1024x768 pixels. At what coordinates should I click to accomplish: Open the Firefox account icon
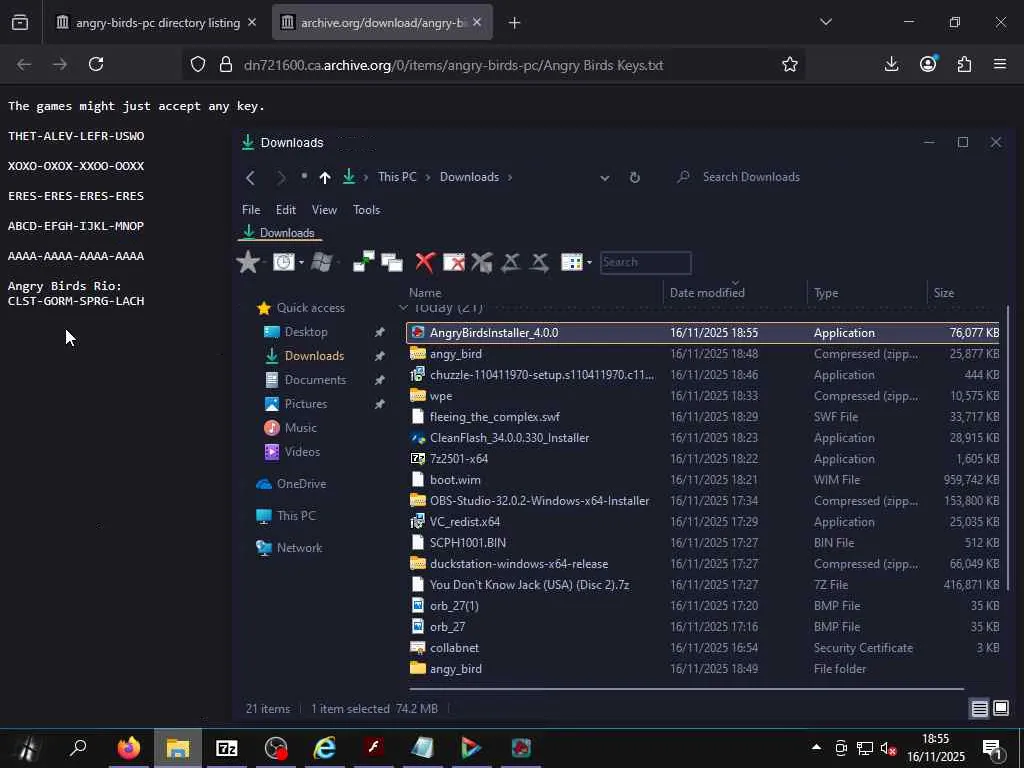928,64
